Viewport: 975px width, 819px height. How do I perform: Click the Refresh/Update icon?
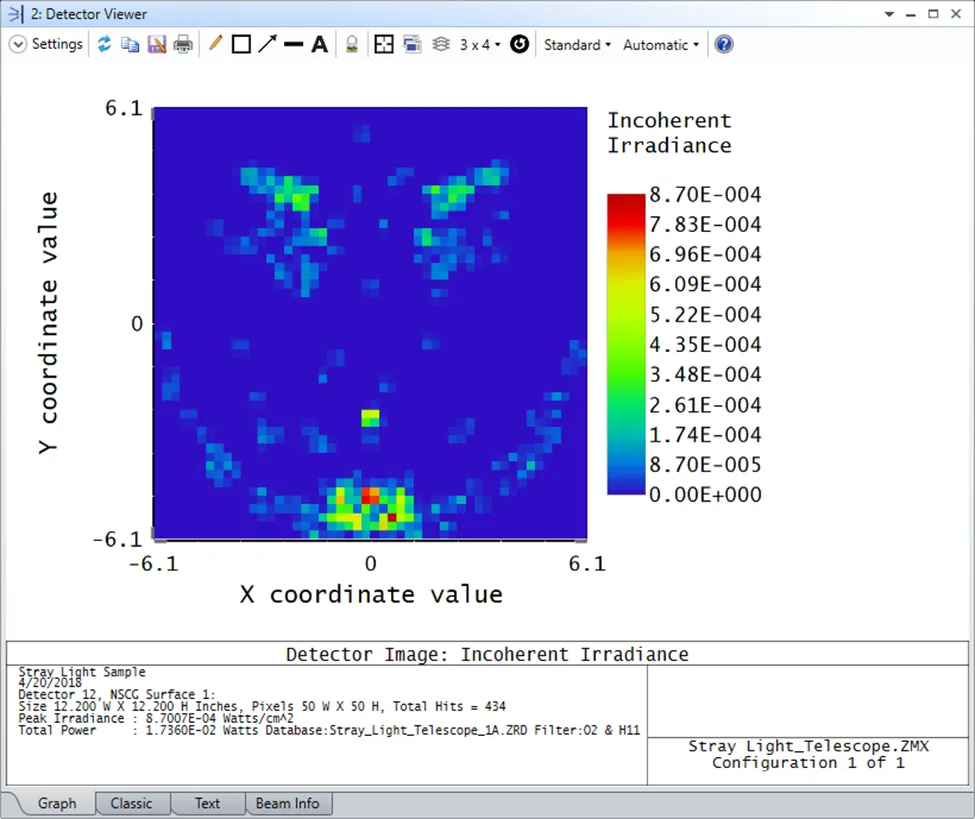click(x=104, y=45)
